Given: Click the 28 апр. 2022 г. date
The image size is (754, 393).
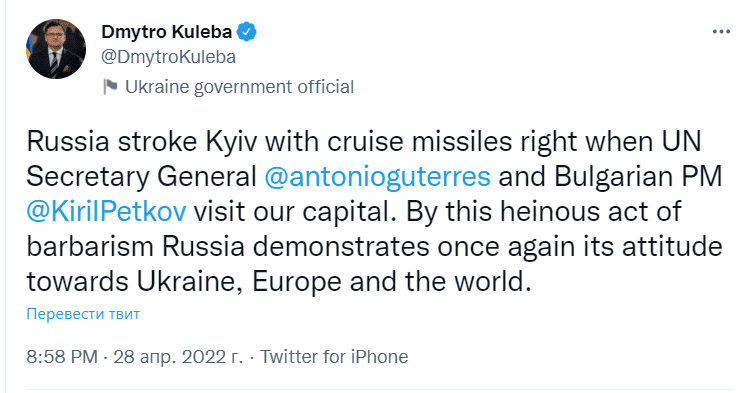Looking at the screenshot, I should (178, 357).
